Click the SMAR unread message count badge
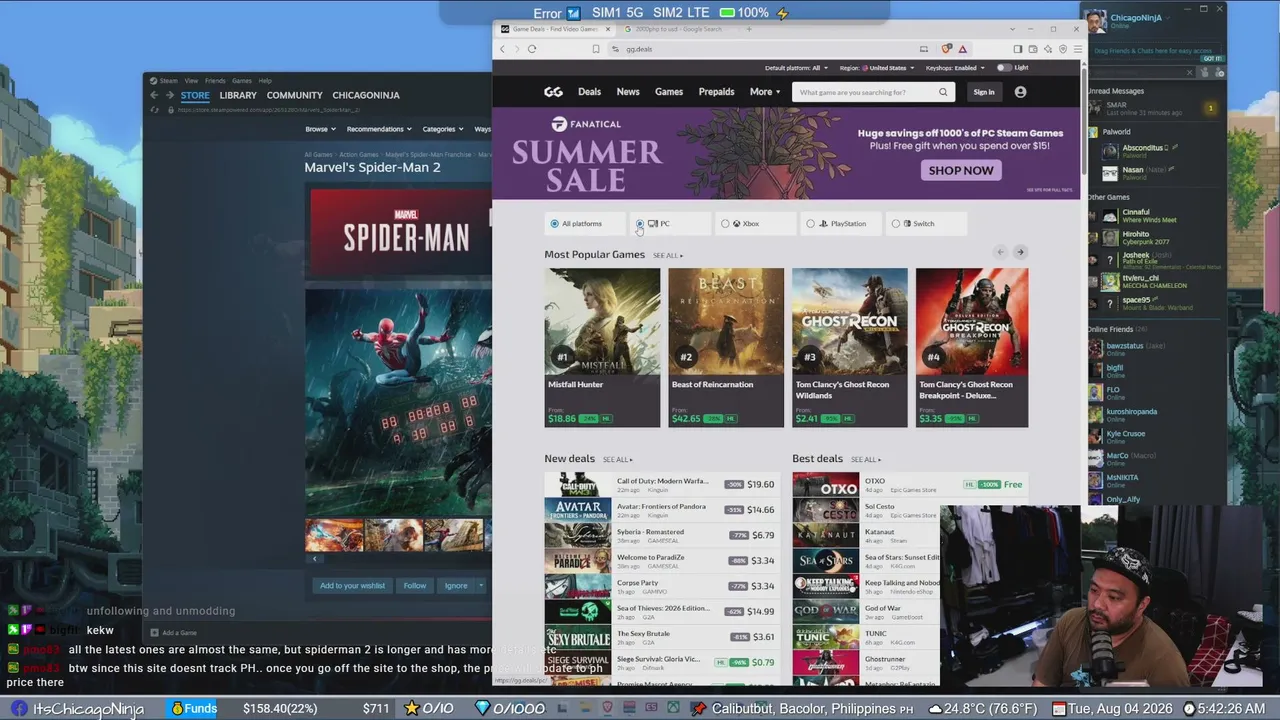1280x720 pixels. [1211, 108]
